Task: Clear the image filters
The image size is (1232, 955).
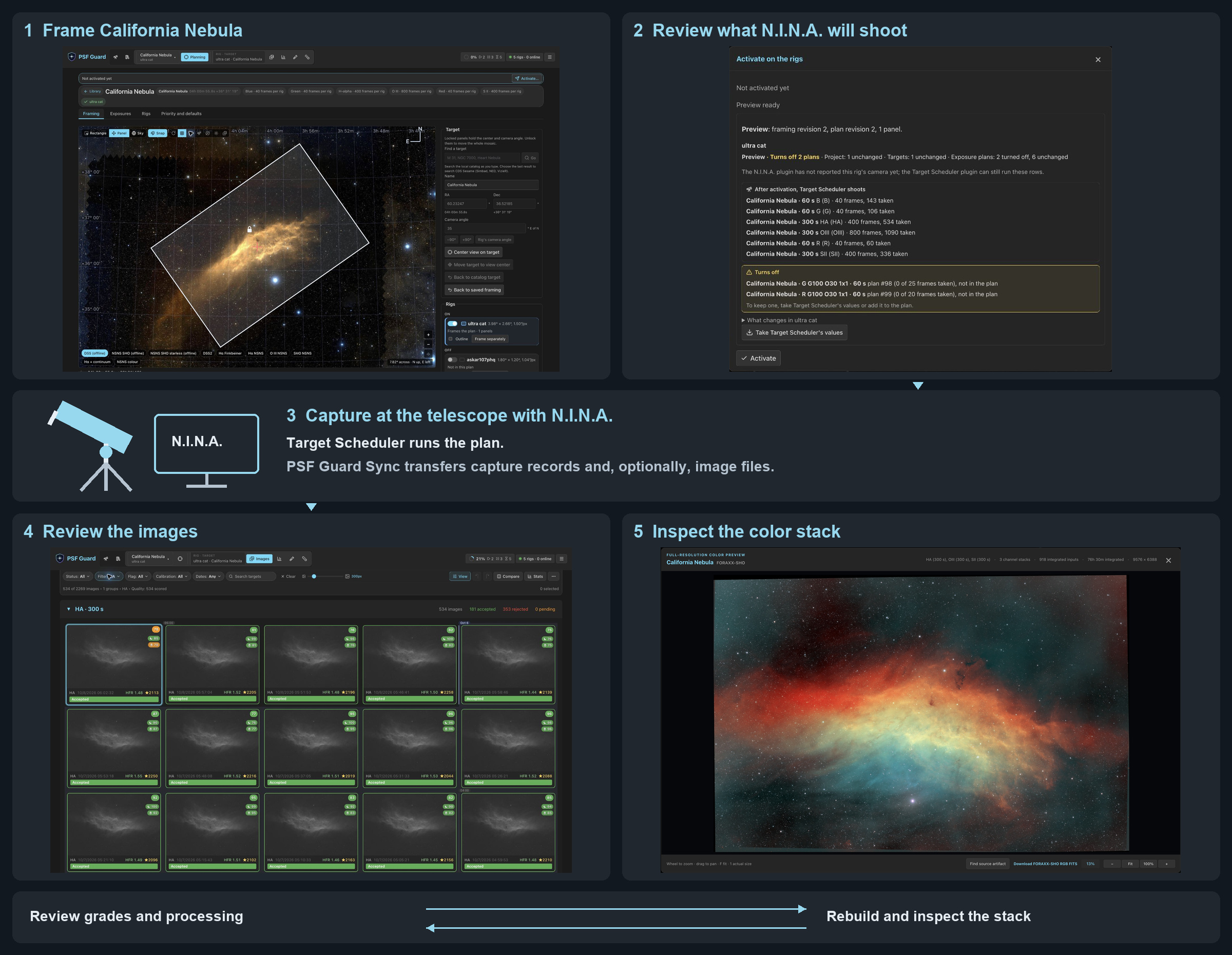Action: tap(288, 577)
